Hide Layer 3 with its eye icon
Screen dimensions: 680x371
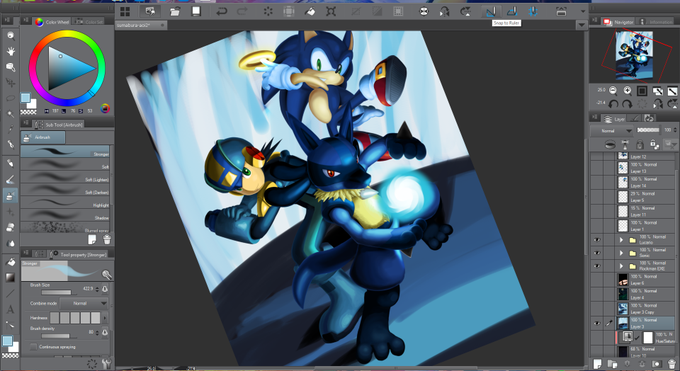point(597,323)
